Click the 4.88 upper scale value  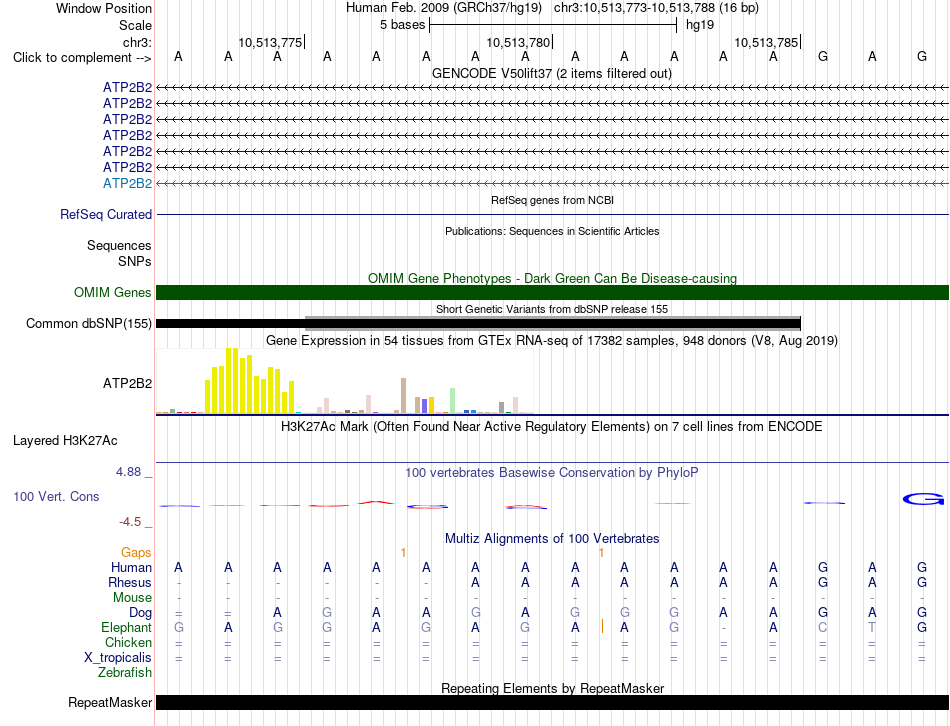pyautogui.click(x=128, y=472)
